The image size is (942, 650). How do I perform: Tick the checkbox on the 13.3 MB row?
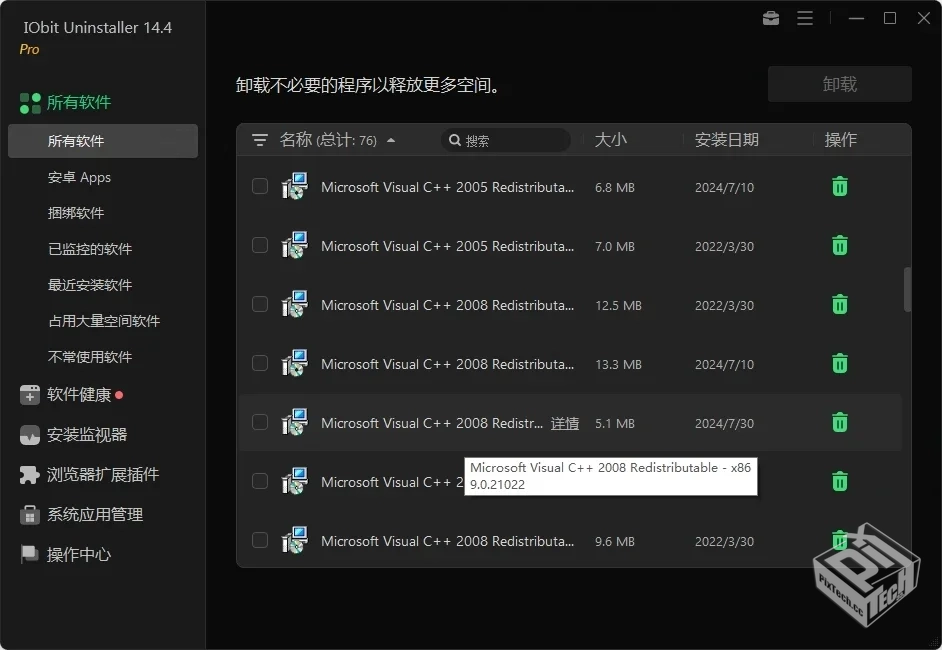260,364
